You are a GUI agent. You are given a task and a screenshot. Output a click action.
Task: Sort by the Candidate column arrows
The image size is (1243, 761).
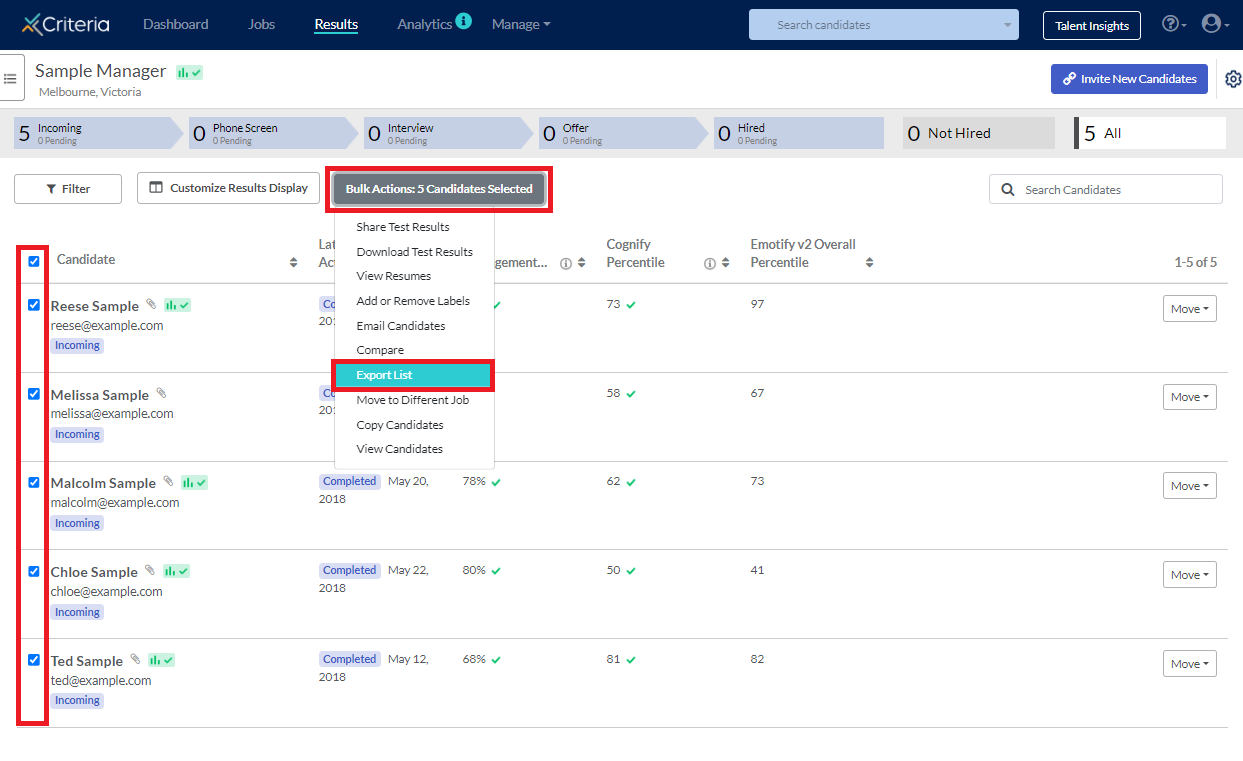point(293,262)
